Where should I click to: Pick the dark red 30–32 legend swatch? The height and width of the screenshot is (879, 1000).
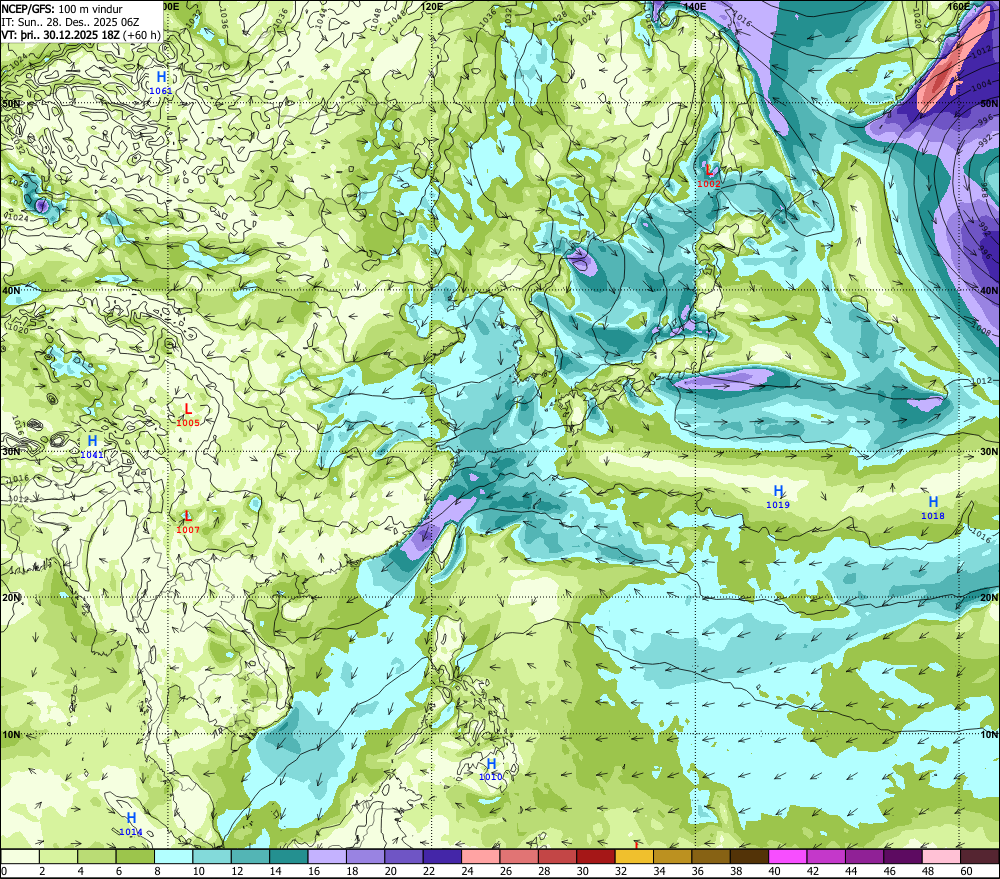coord(596,856)
